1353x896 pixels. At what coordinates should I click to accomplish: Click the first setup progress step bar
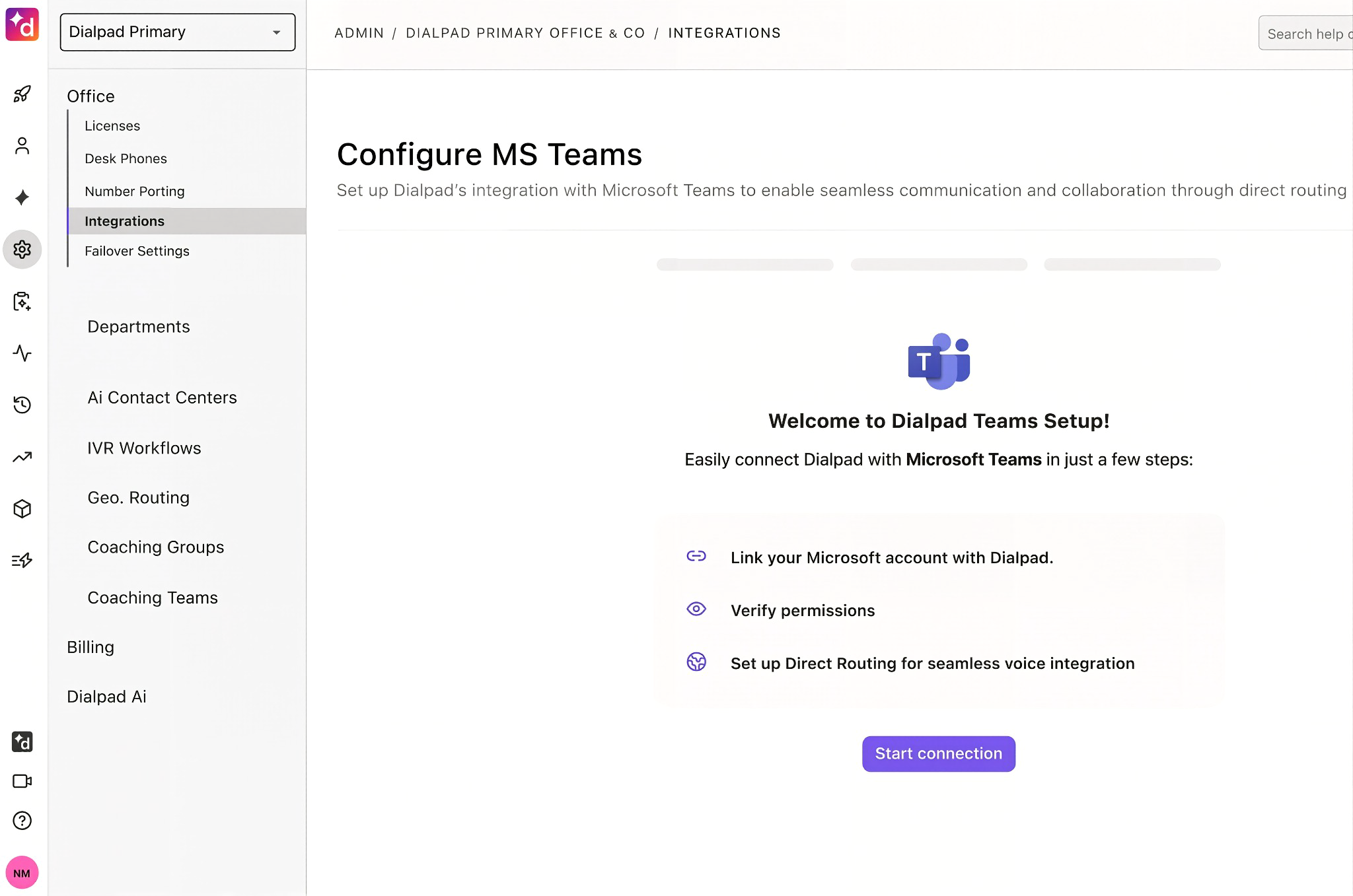[x=745, y=265]
